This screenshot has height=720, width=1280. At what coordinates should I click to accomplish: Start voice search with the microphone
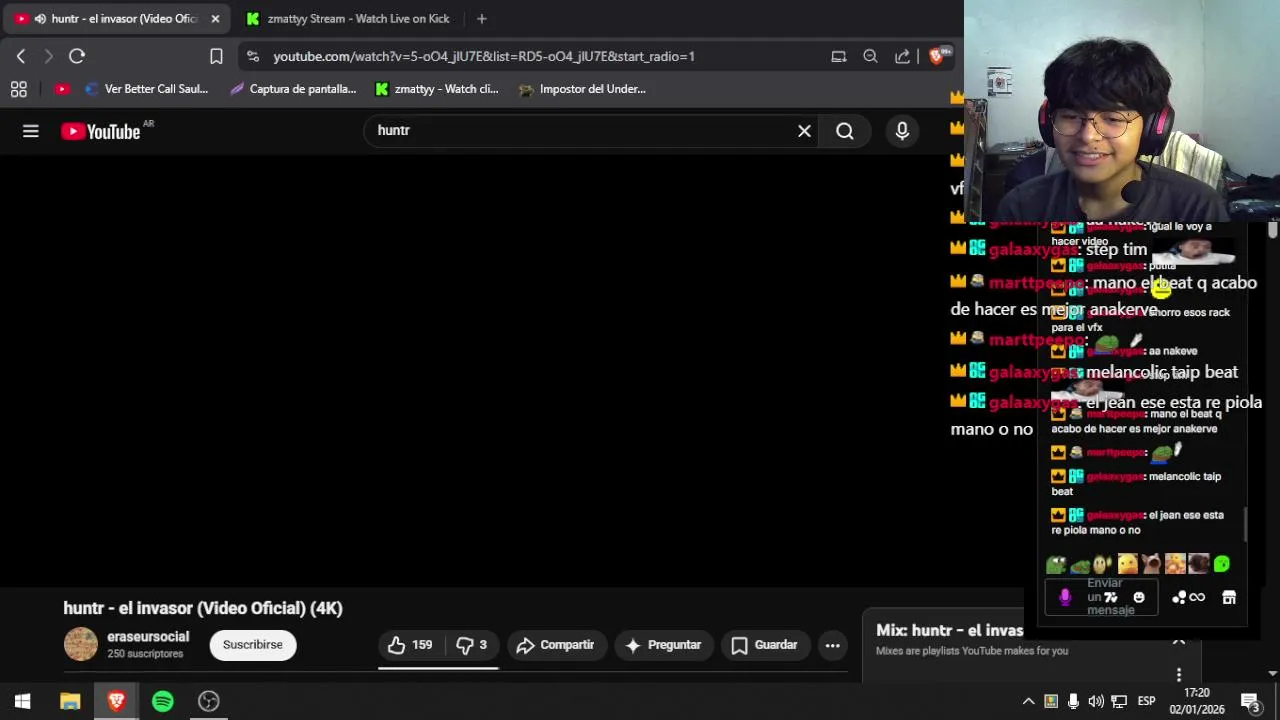pyautogui.click(x=902, y=131)
